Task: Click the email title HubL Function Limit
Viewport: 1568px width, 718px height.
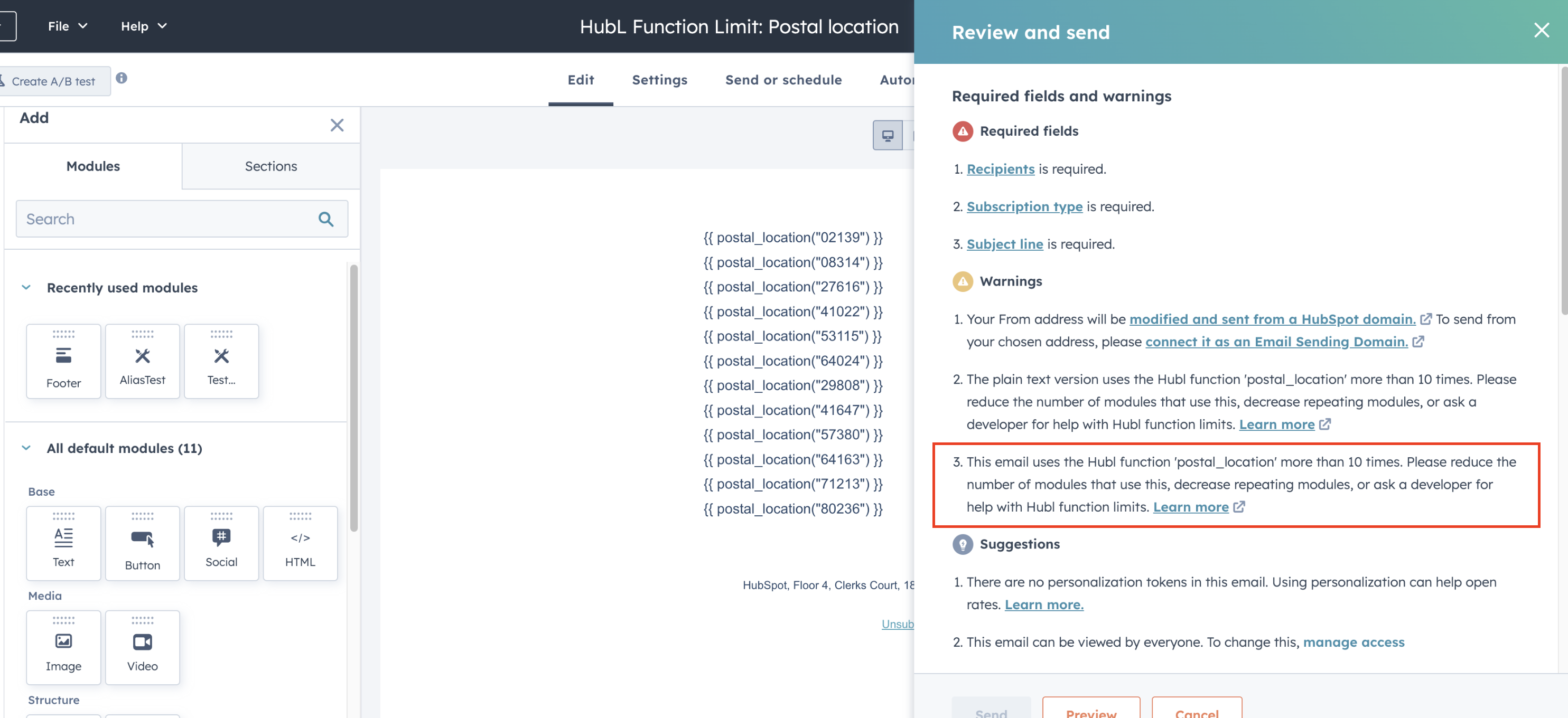Action: click(x=739, y=27)
